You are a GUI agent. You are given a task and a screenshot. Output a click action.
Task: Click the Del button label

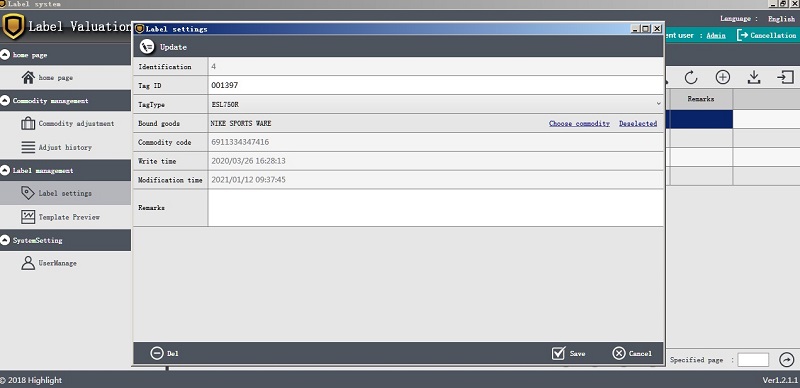[172, 353]
